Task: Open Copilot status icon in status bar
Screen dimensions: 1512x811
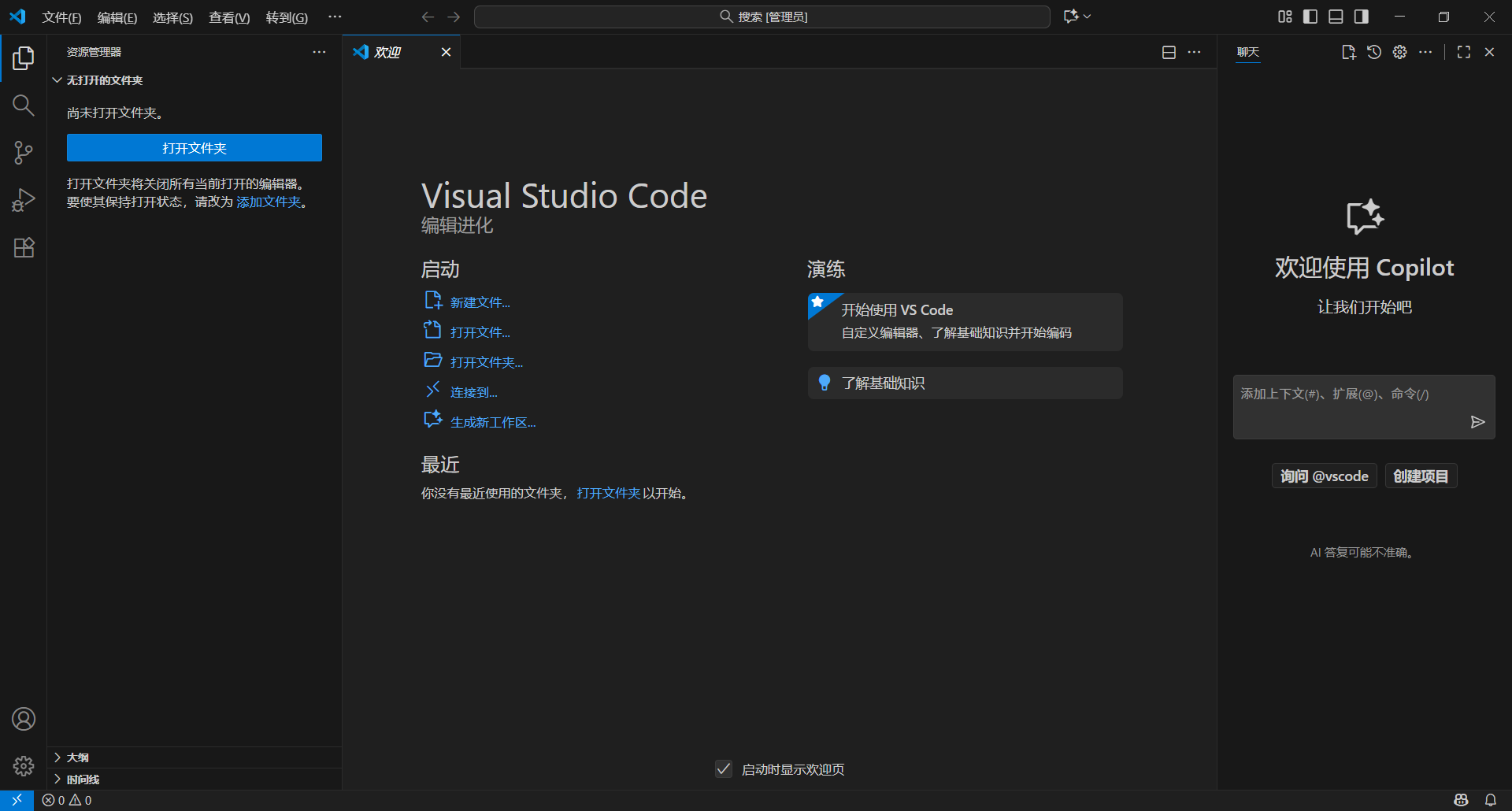Action: coord(1461,800)
